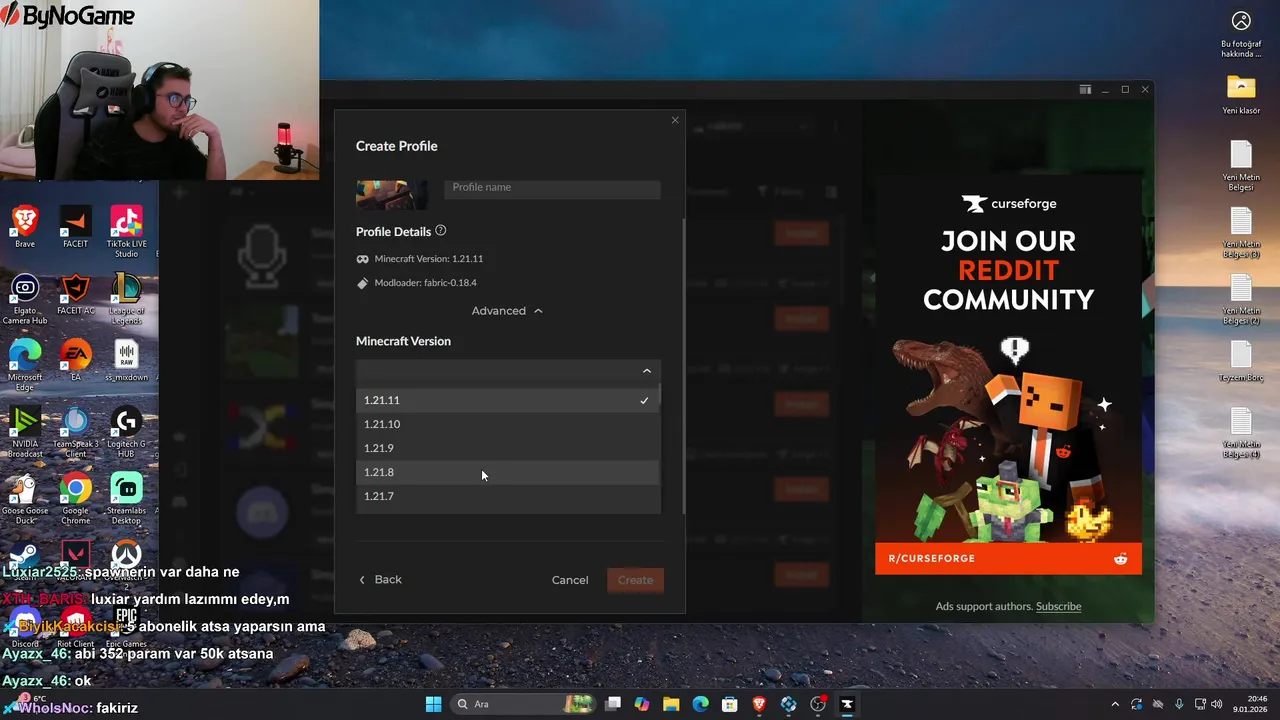Collapse the Advanced section
This screenshot has width=1280, height=720.
click(x=507, y=311)
